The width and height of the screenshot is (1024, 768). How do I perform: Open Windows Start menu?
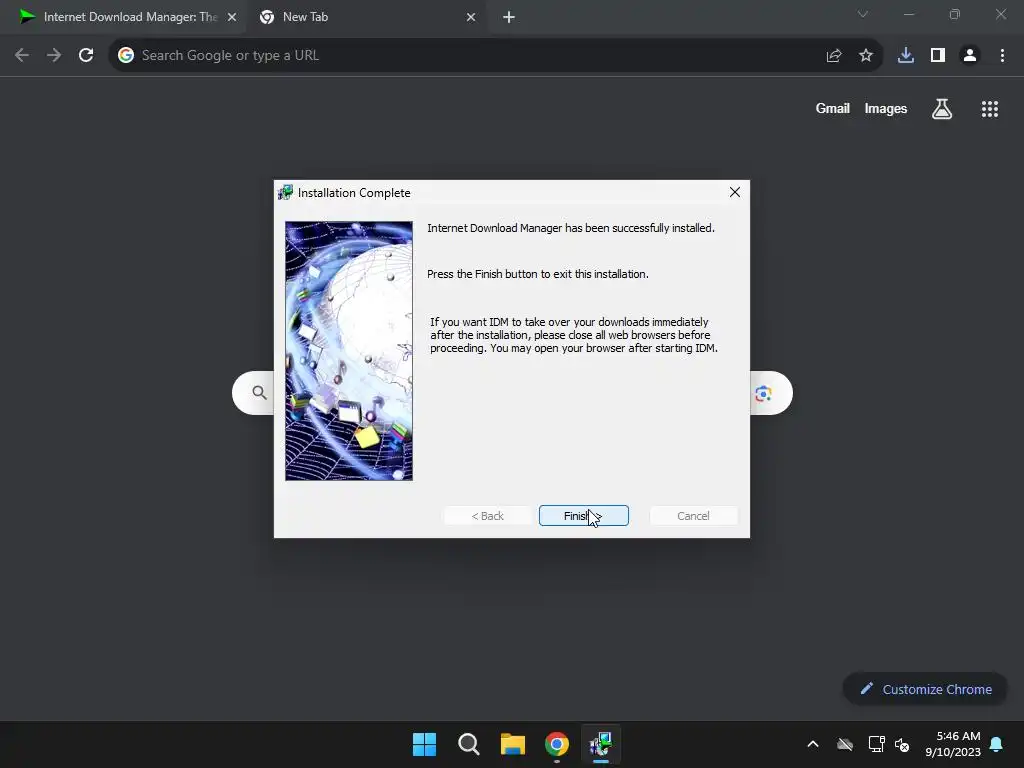424,744
